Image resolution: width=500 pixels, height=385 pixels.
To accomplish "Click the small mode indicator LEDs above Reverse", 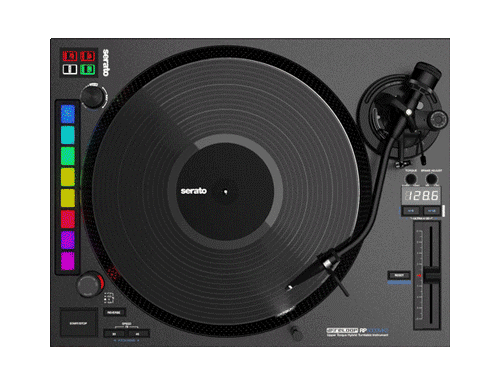I will click(x=109, y=298).
